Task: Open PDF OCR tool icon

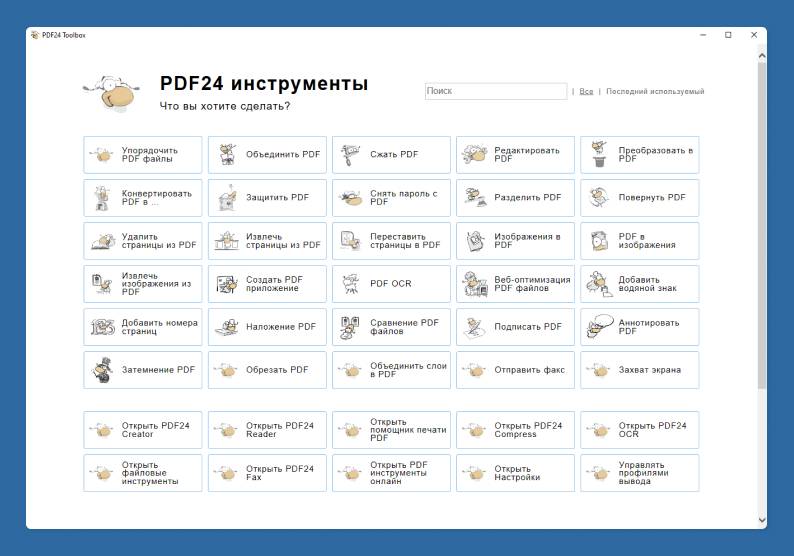Action: pyautogui.click(x=351, y=284)
